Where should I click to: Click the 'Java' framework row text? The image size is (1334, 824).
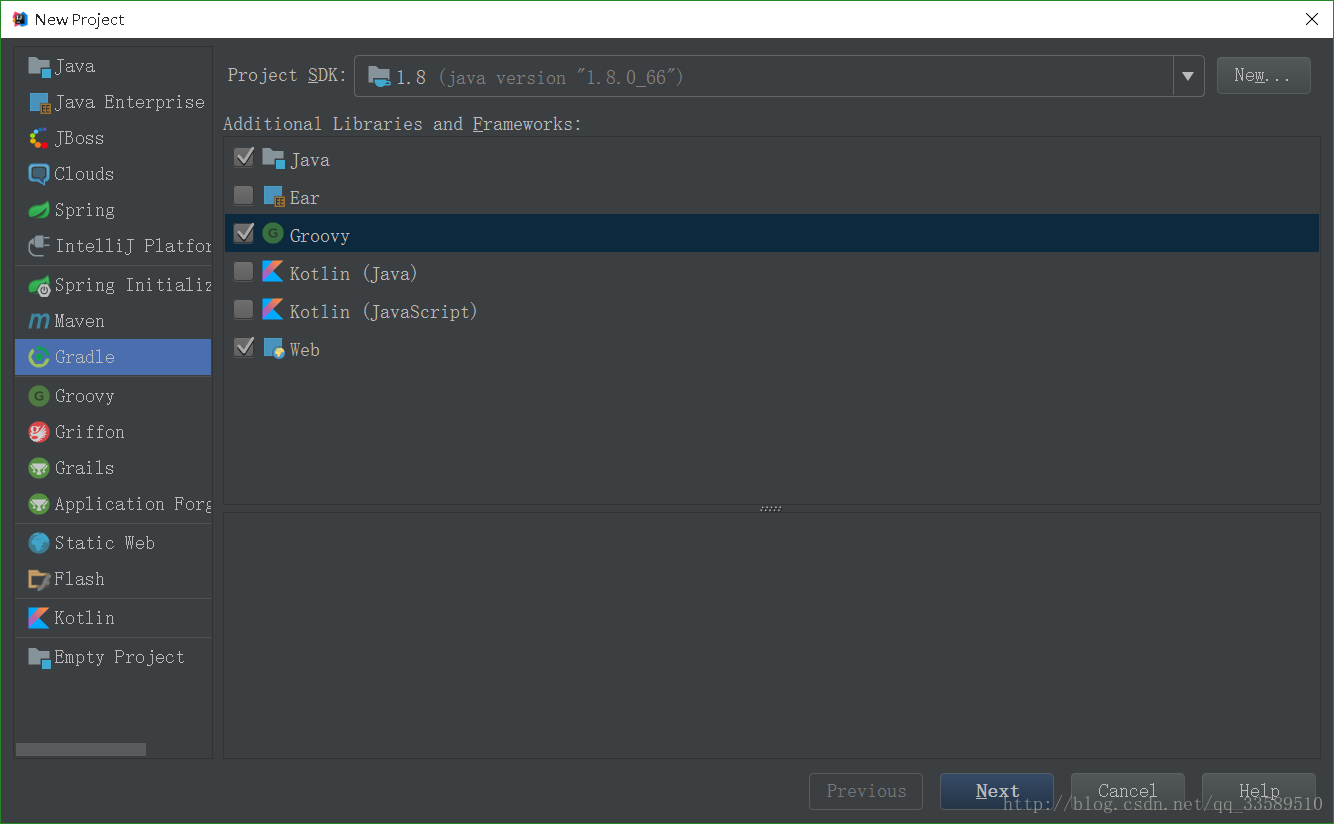[310, 160]
